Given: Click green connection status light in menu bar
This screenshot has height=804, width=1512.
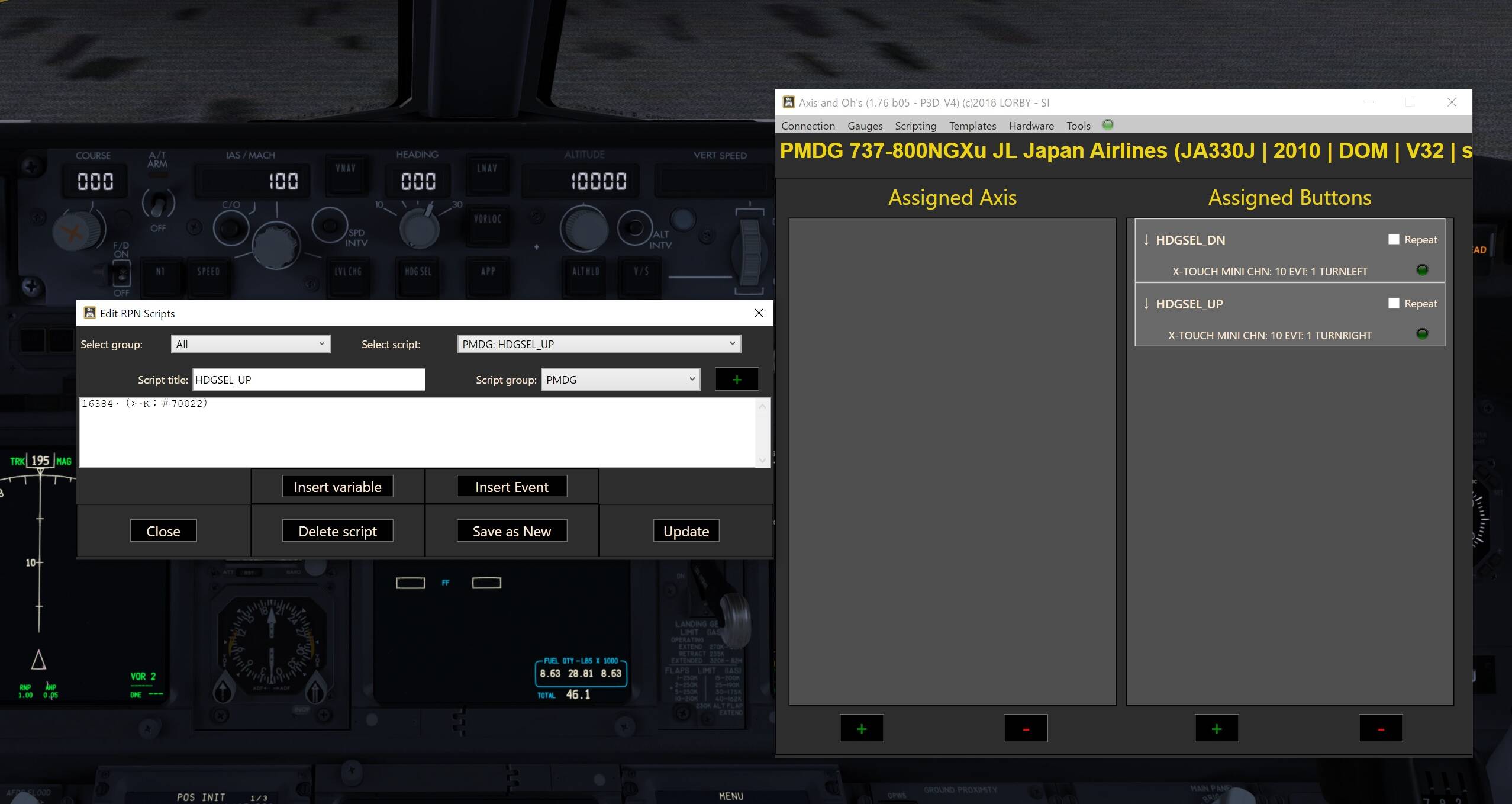Looking at the screenshot, I should (1108, 124).
